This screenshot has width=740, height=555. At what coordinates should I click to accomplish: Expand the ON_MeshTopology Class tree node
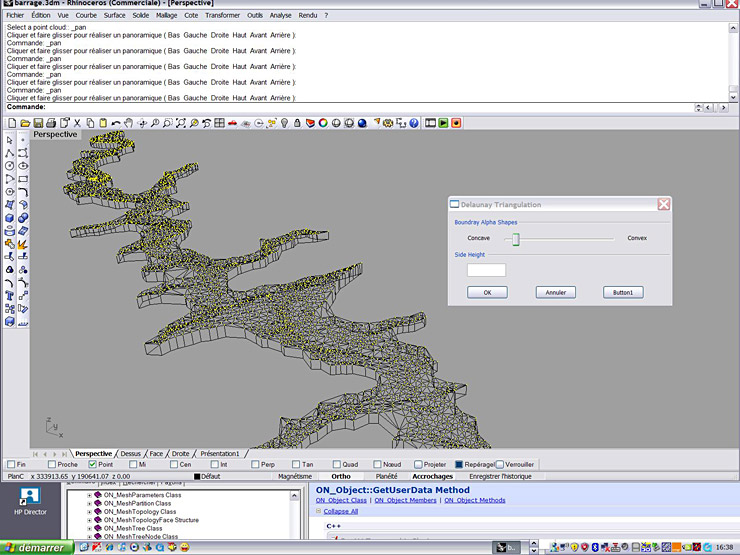pyautogui.click(x=89, y=511)
